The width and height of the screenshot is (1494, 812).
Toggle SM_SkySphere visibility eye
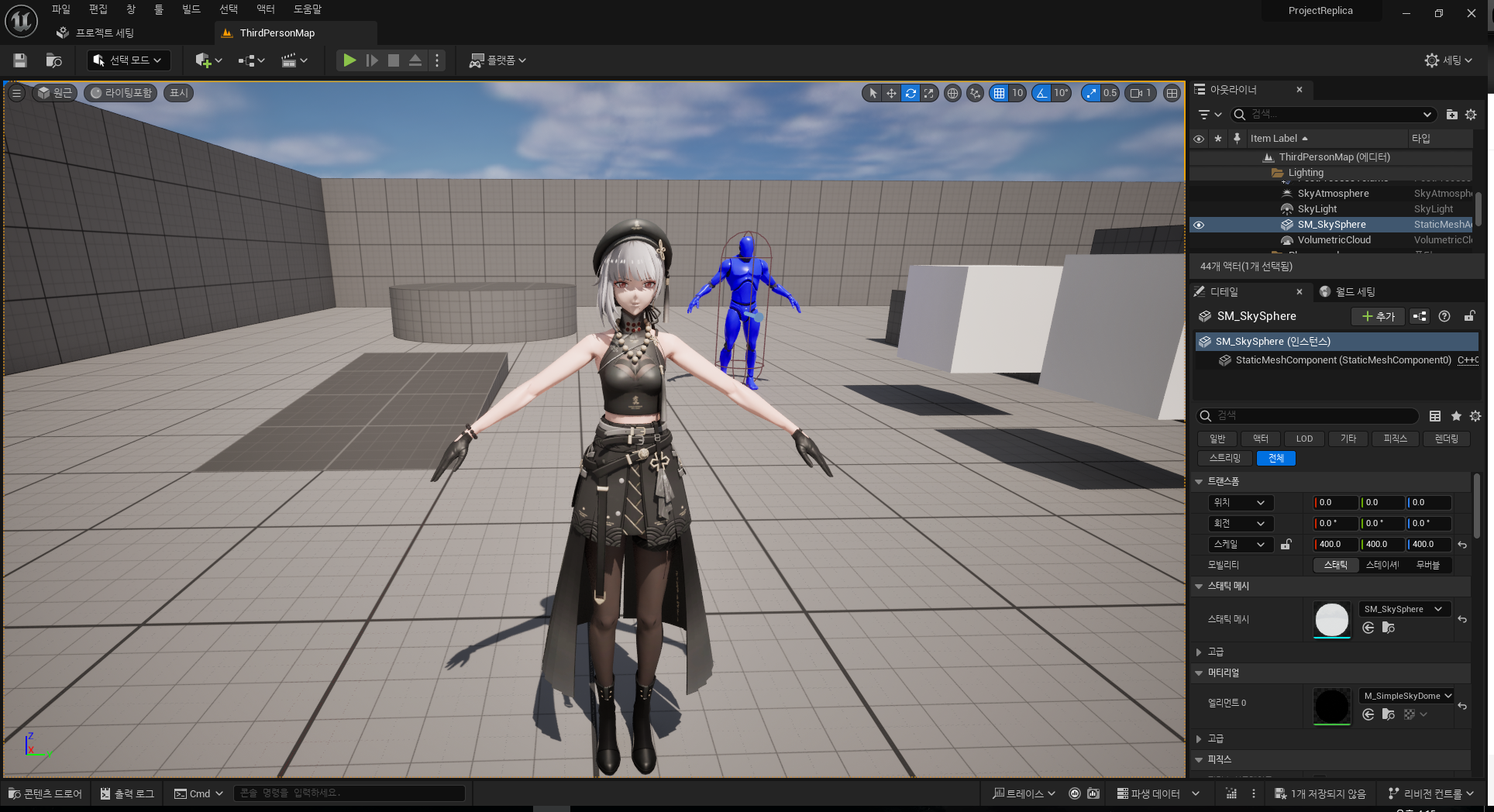point(1199,225)
